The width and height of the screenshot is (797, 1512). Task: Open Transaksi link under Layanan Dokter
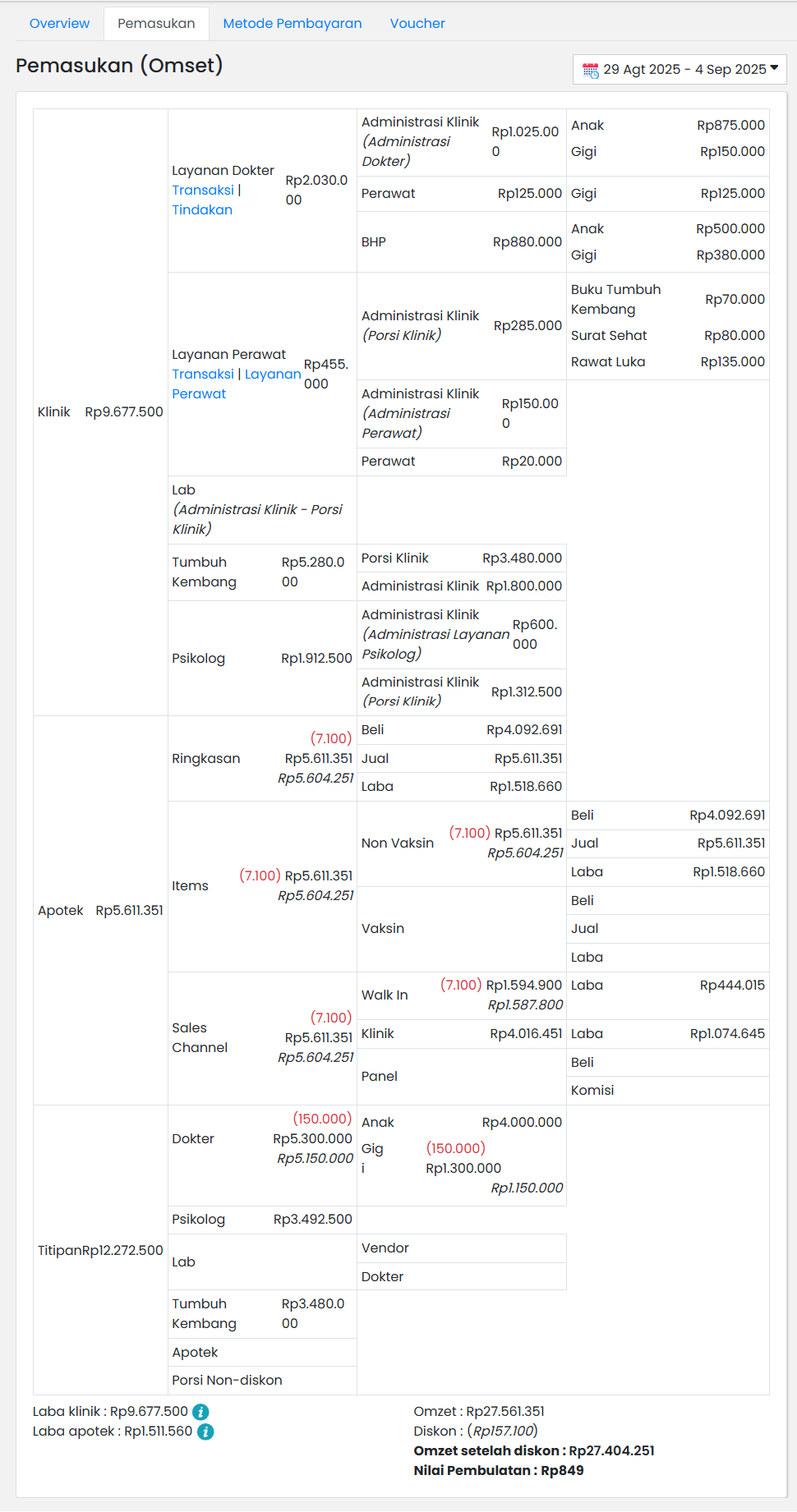[x=202, y=190]
